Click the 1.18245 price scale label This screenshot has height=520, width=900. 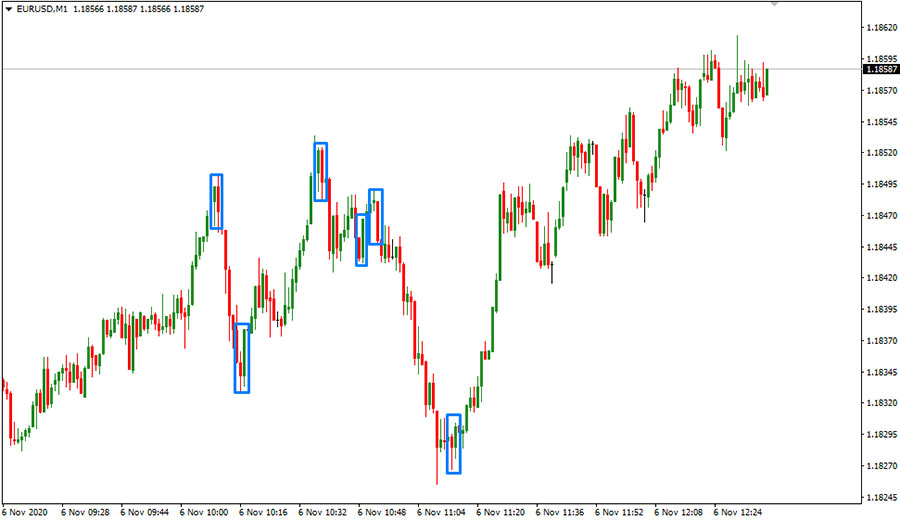(x=881, y=497)
